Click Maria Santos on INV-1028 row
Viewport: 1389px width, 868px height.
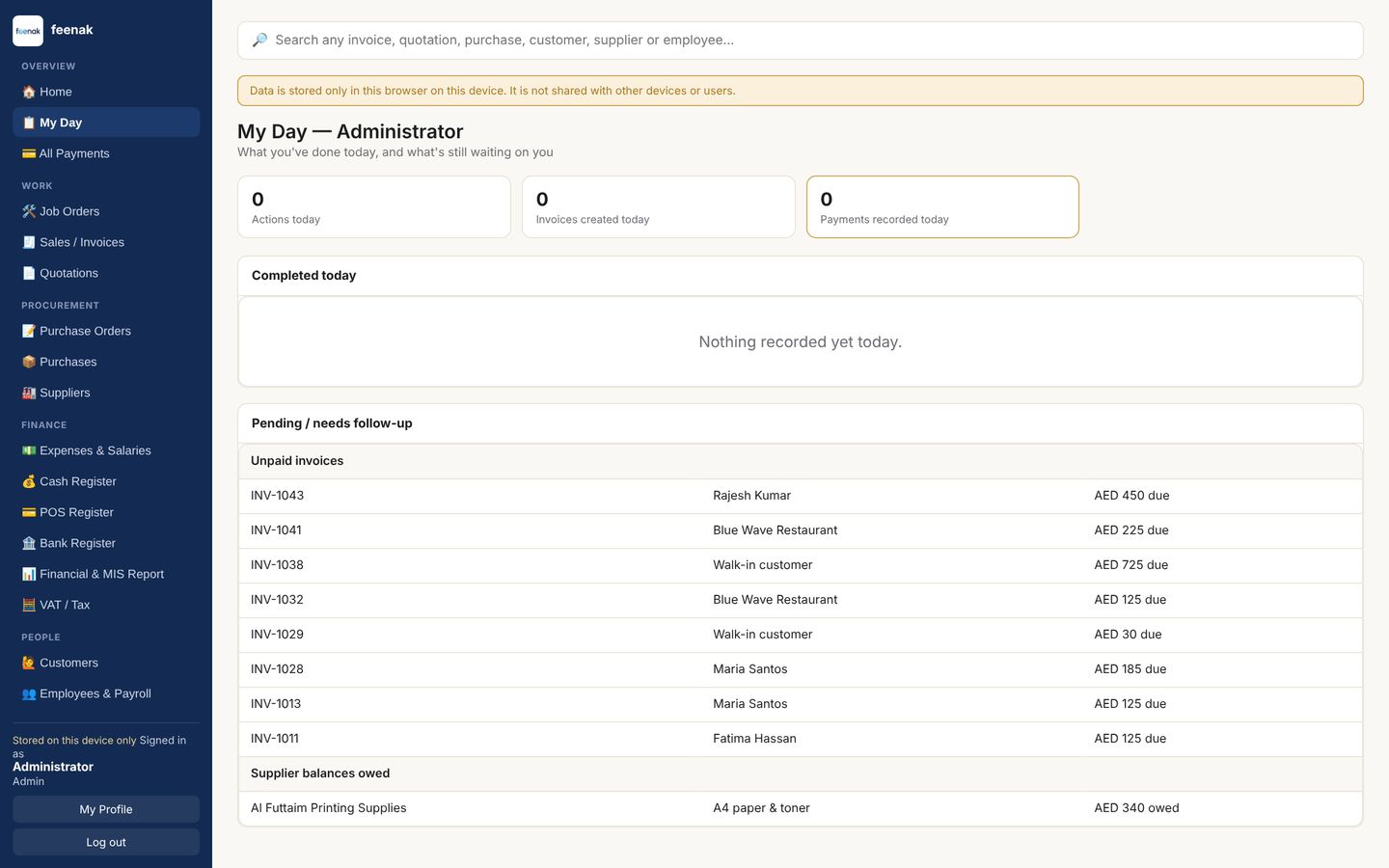click(750, 669)
